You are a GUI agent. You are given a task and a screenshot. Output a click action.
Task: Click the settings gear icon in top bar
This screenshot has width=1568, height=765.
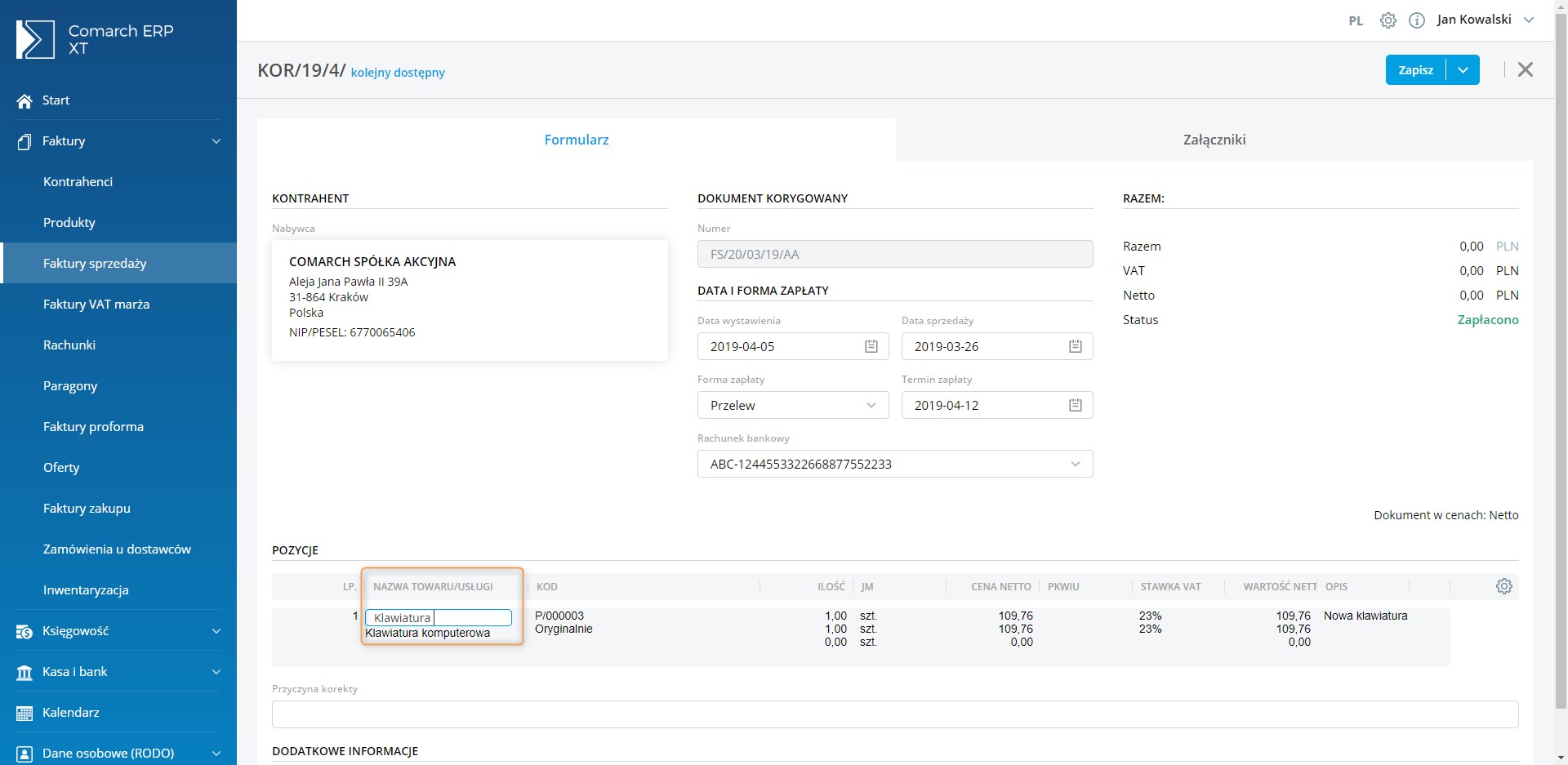(1388, 20)
